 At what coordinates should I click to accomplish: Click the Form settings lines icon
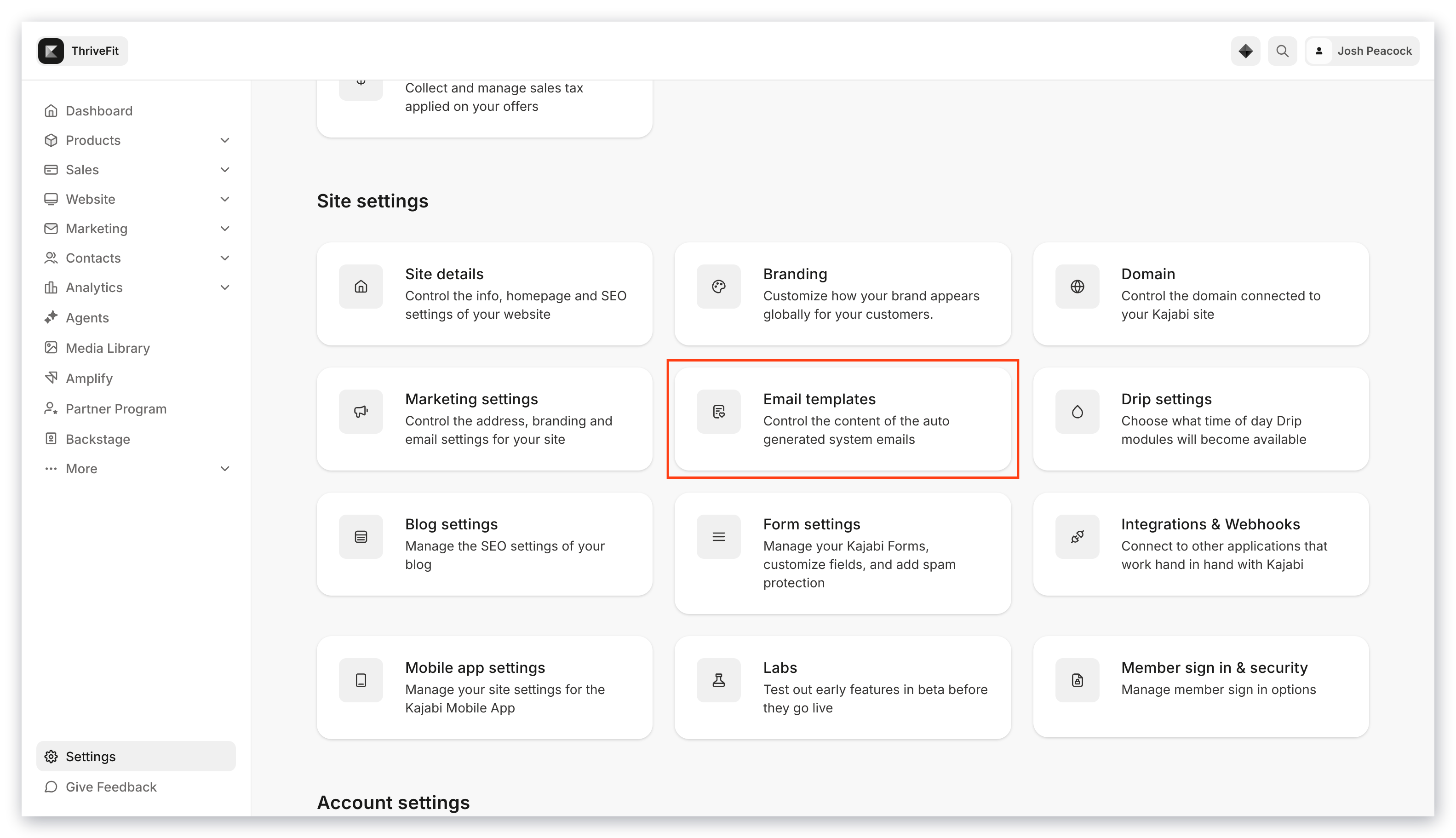click(718, 536)
